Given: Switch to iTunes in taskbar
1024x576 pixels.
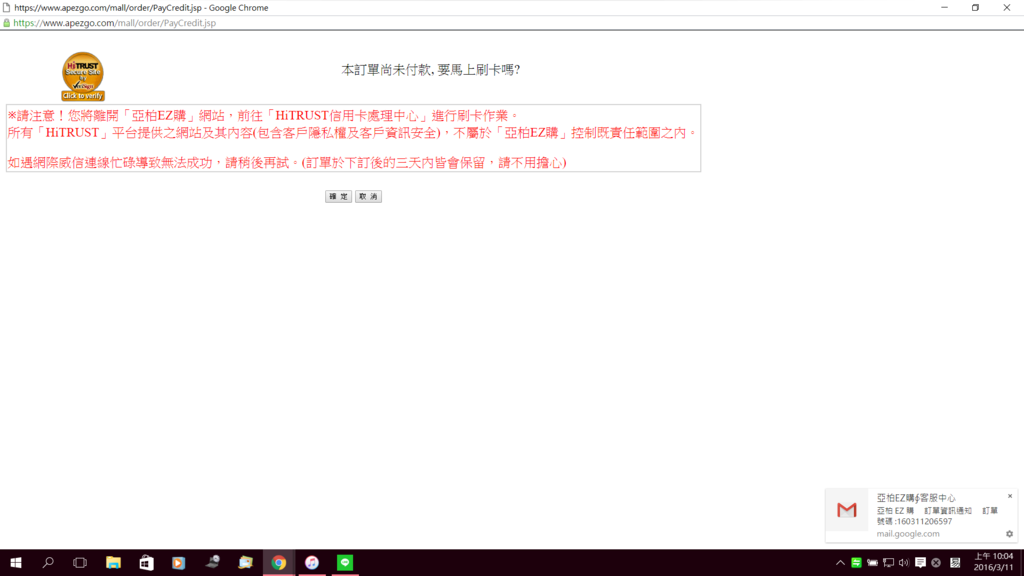Looking at the screenshot, I should 312,562.
